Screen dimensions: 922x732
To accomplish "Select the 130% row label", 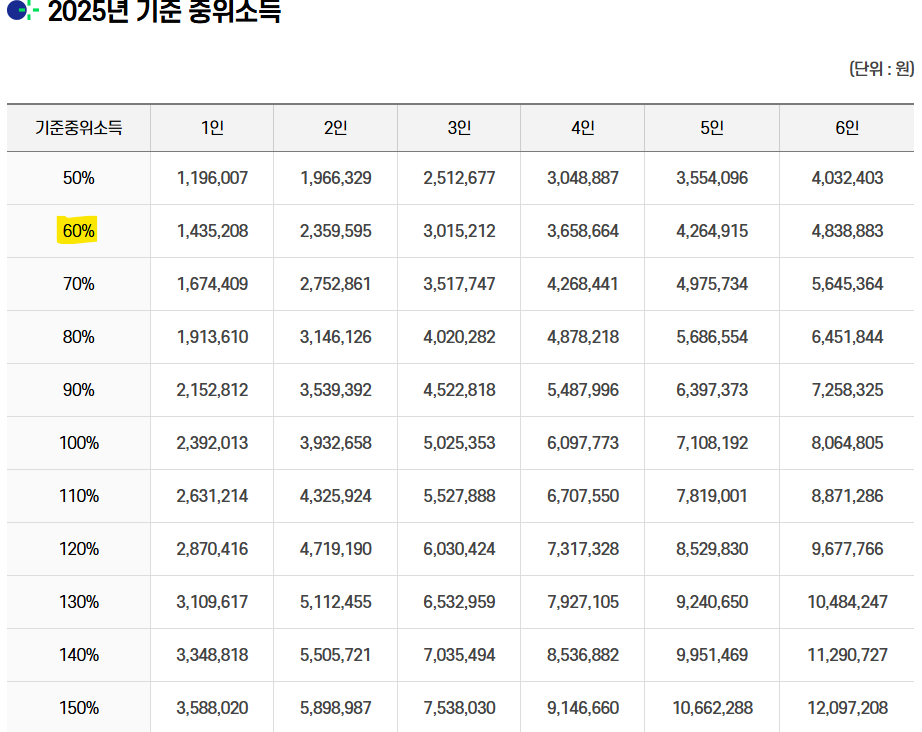I will coord(79,601).
